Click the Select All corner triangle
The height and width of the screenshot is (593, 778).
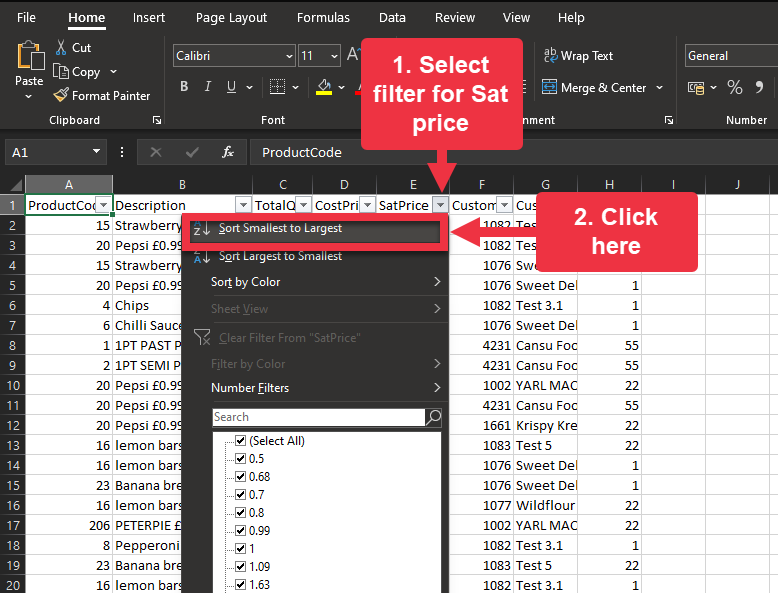tap(16, 185)
